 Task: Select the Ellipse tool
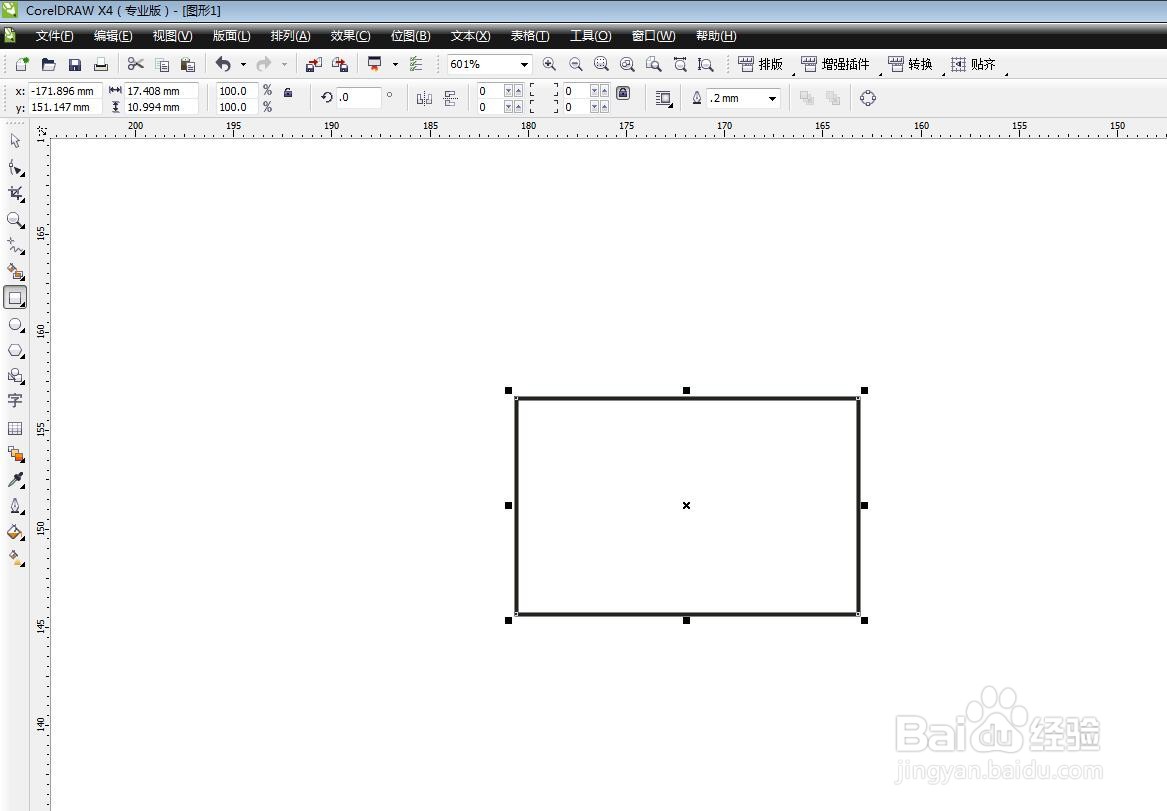(15, 324)
